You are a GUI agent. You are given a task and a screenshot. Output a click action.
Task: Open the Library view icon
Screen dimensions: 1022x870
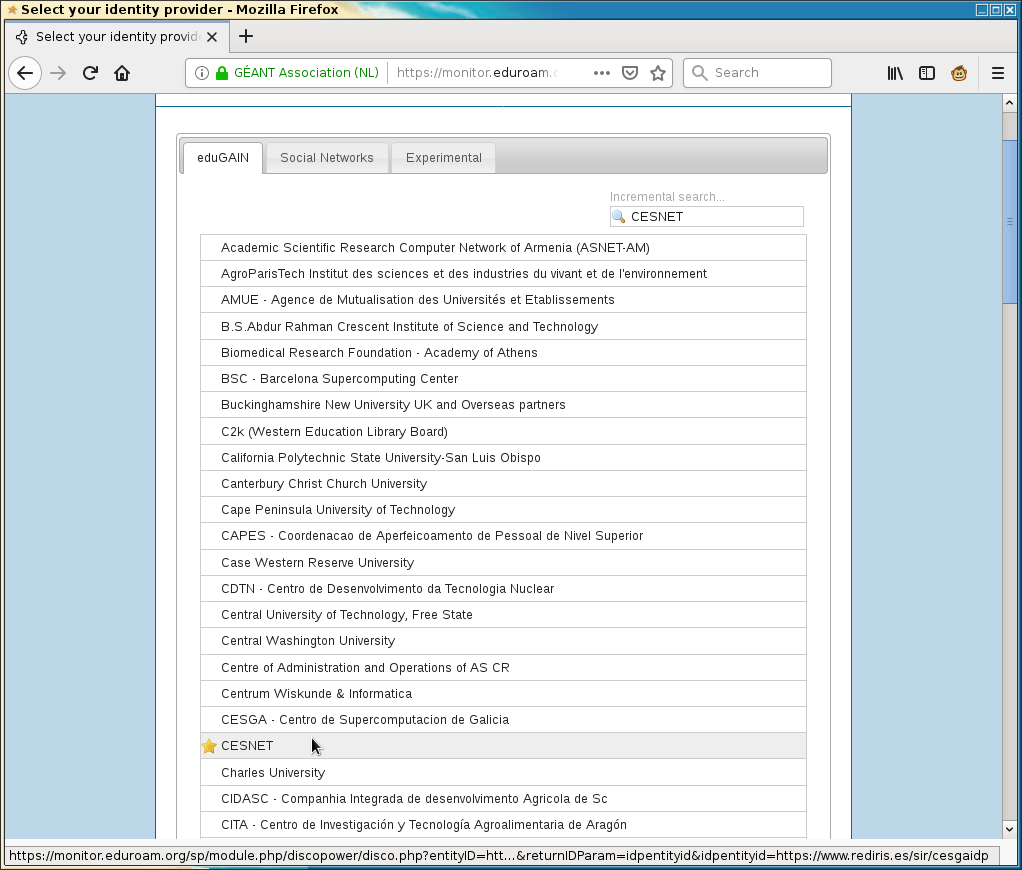pos(895,73)
